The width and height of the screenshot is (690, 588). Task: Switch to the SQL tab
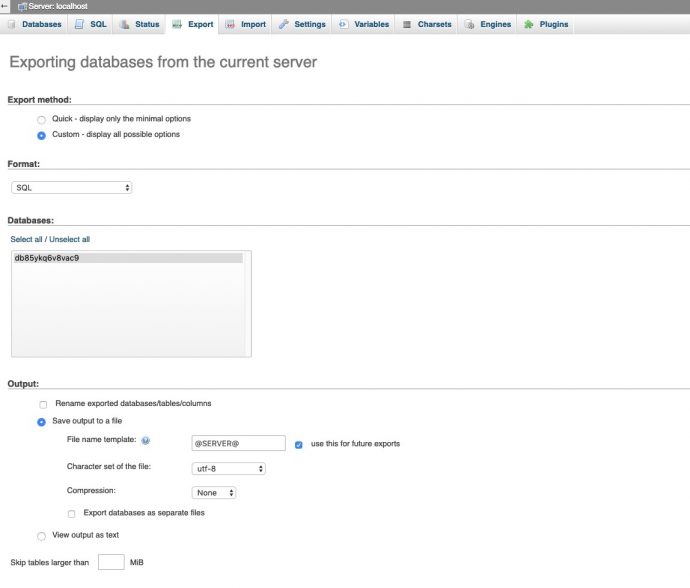91,24
